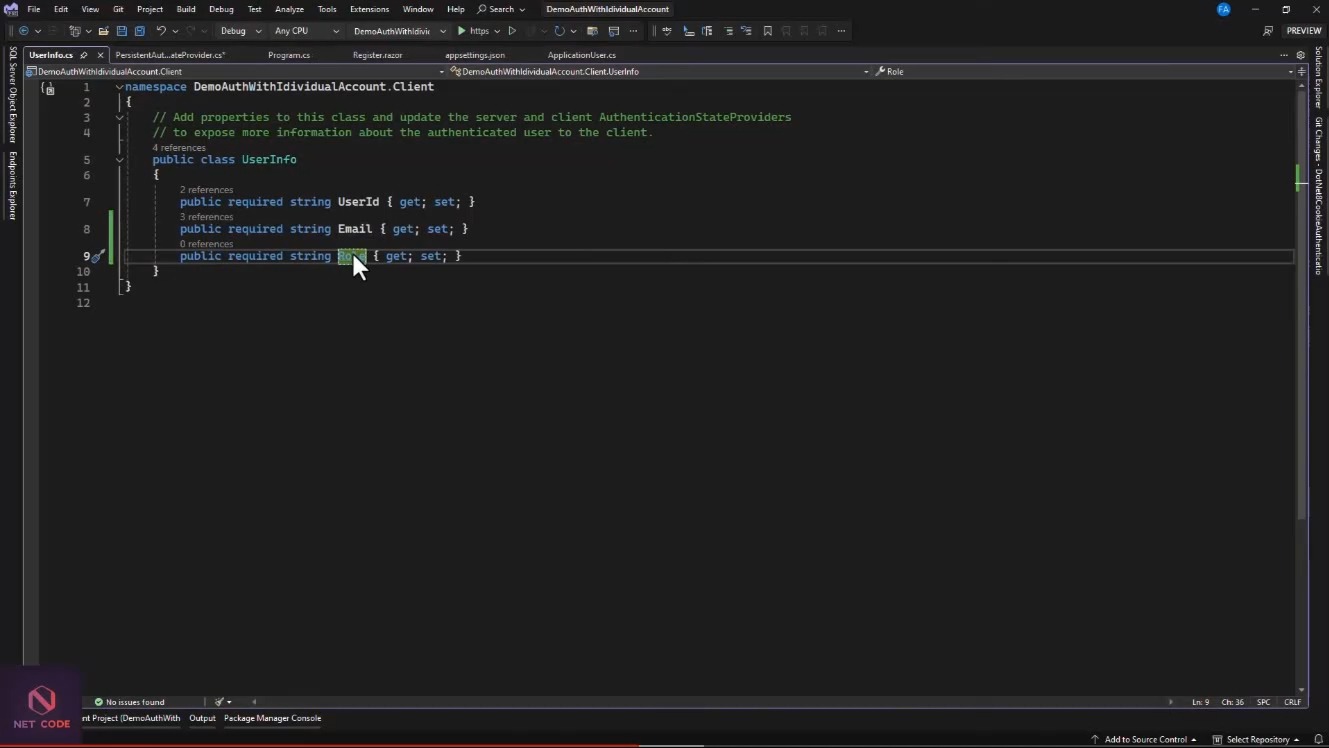The height and width of the screenshot is (748, 1329).
Task: Open the Analyze menu
Action: tap(289, 9)
